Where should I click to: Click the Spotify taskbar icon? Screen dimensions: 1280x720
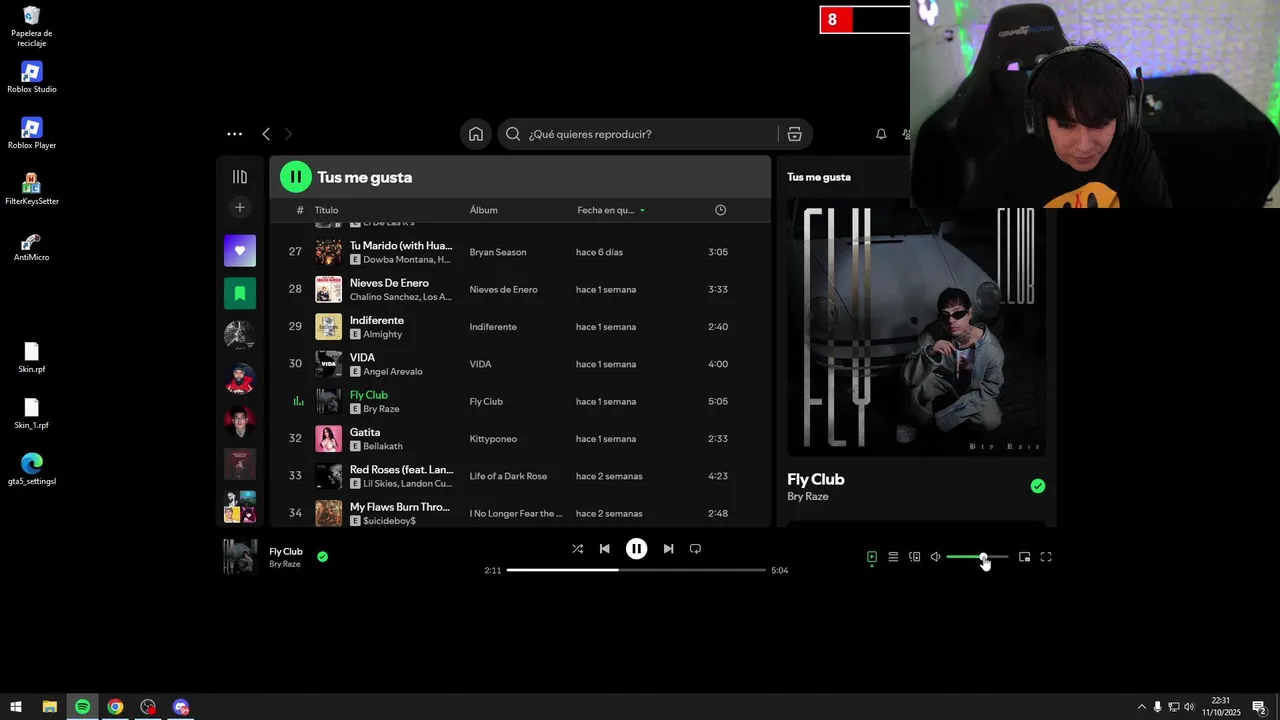pyautogui.click(x=82, y=707)
